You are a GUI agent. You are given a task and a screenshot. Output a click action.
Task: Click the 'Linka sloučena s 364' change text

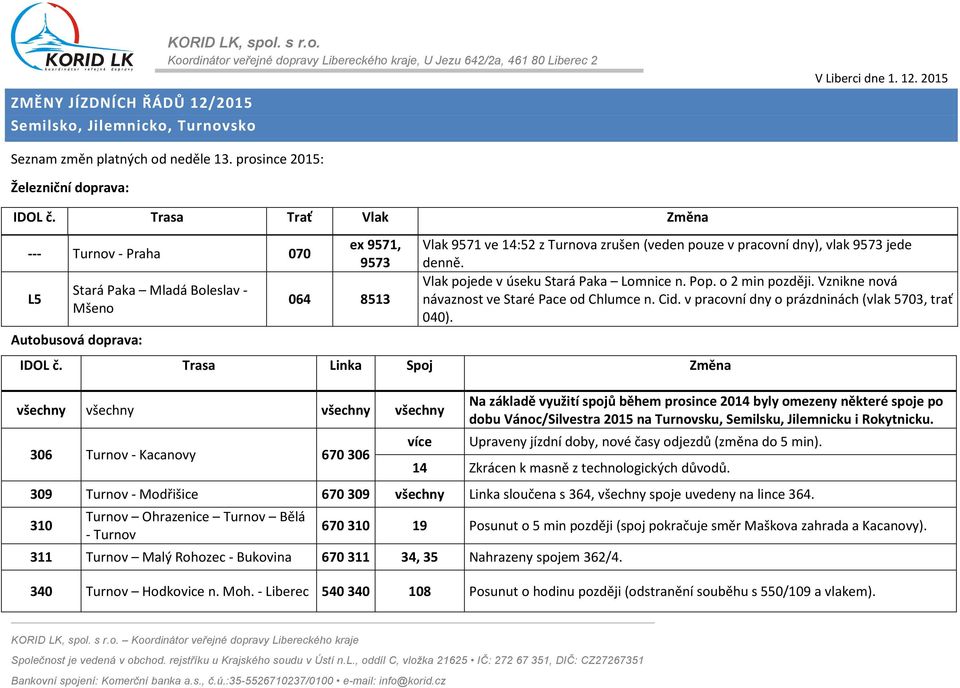(x=642, y=495)
